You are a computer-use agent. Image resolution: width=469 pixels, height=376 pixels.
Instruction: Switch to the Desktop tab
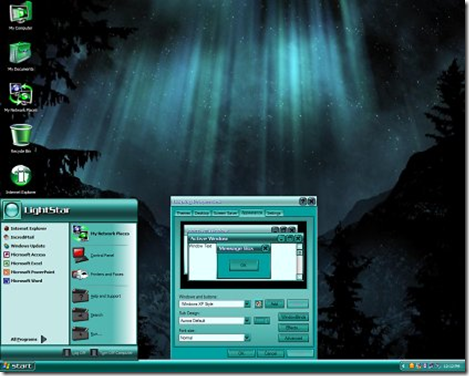point(201,213)
